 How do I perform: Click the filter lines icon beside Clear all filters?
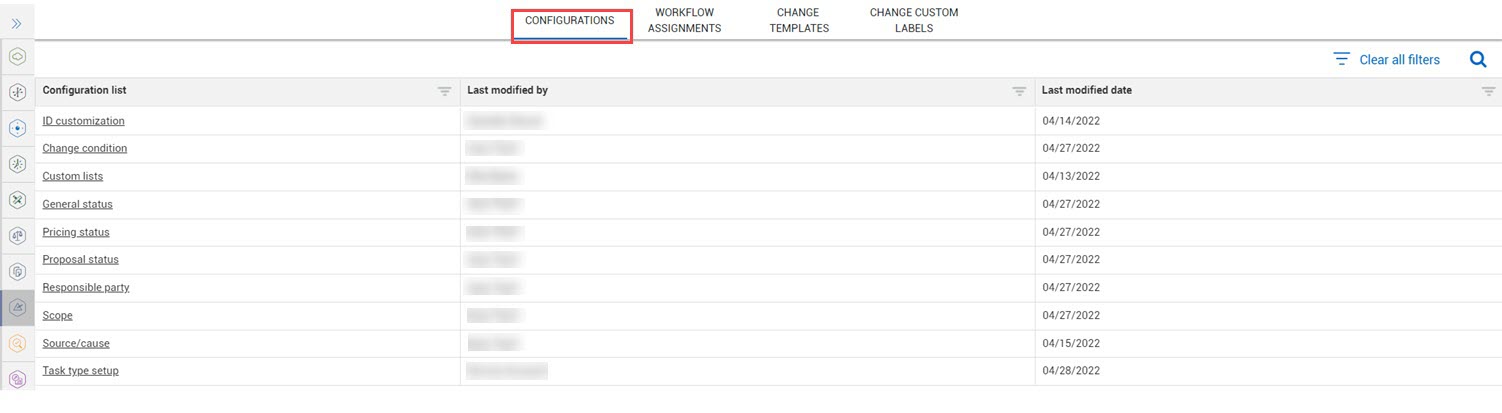[x=1342, y=60]
